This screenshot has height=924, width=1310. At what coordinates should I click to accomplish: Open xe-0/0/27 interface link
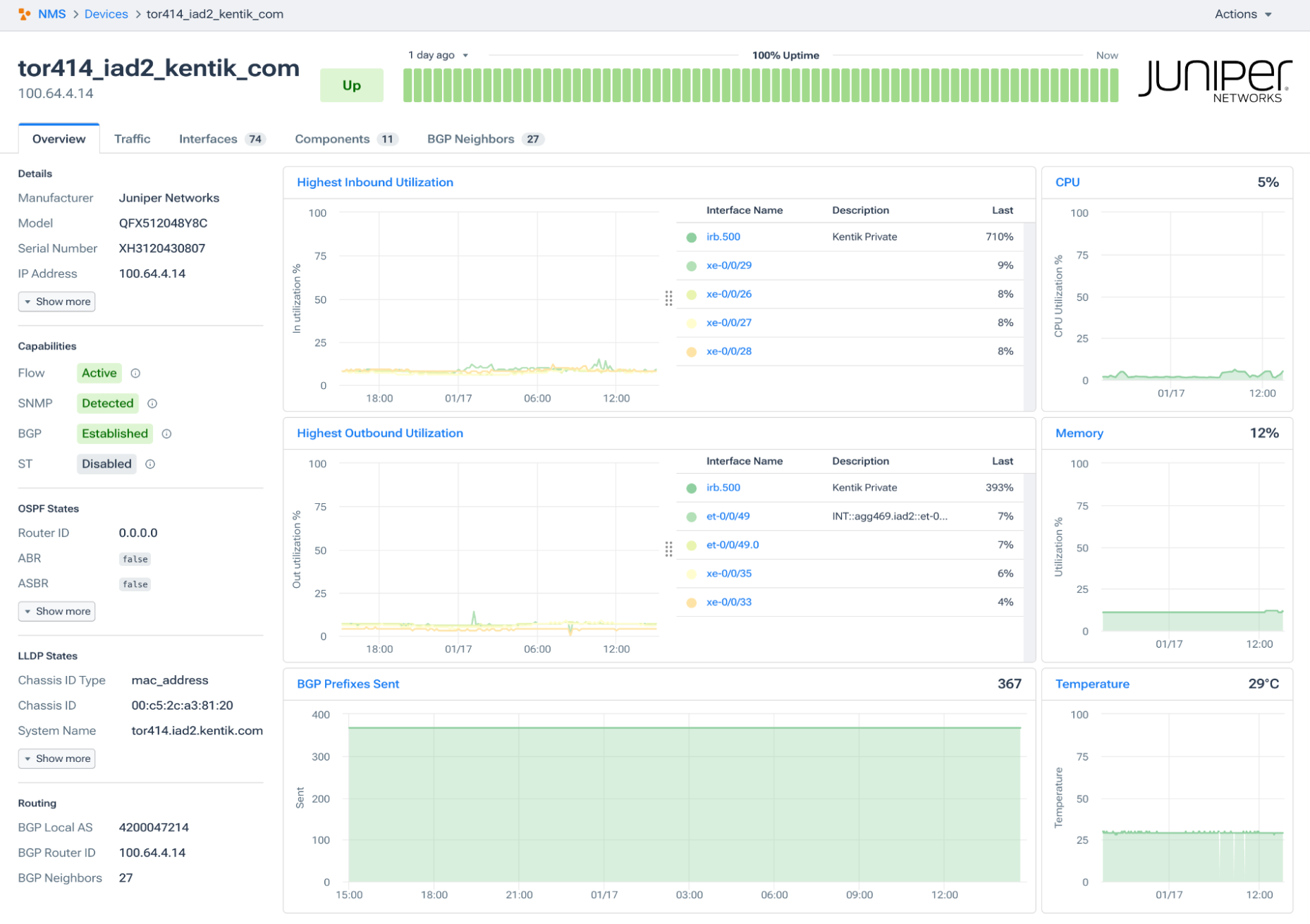[x=729, y=324]
